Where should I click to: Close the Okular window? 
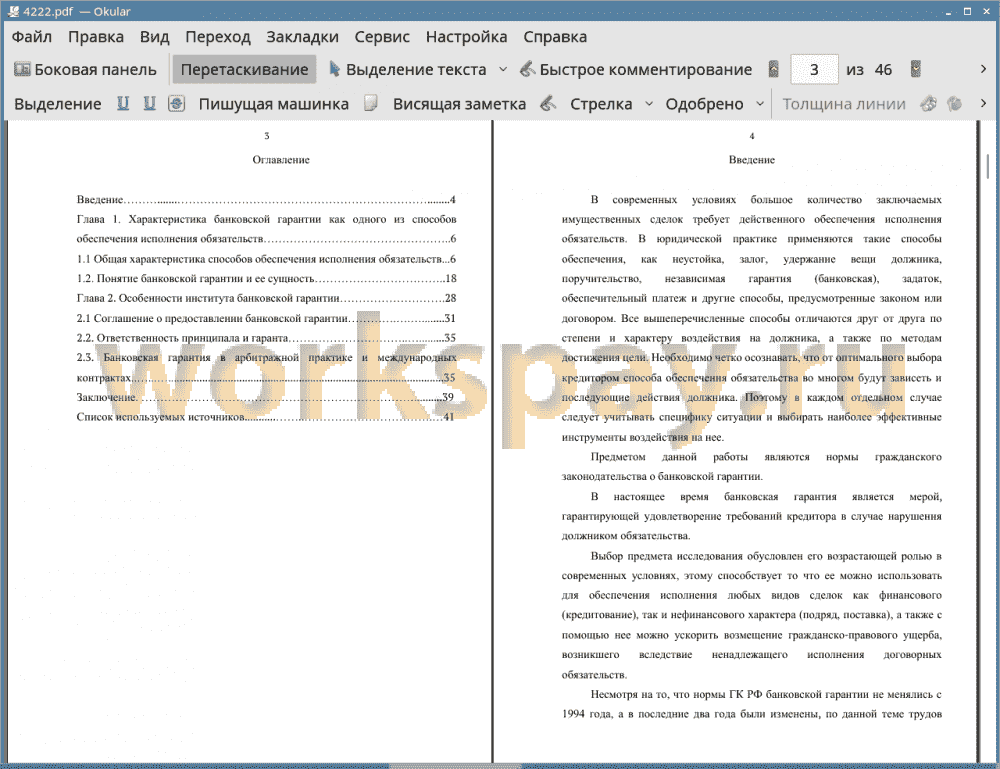pyautogui.click(x=985, y=11)
